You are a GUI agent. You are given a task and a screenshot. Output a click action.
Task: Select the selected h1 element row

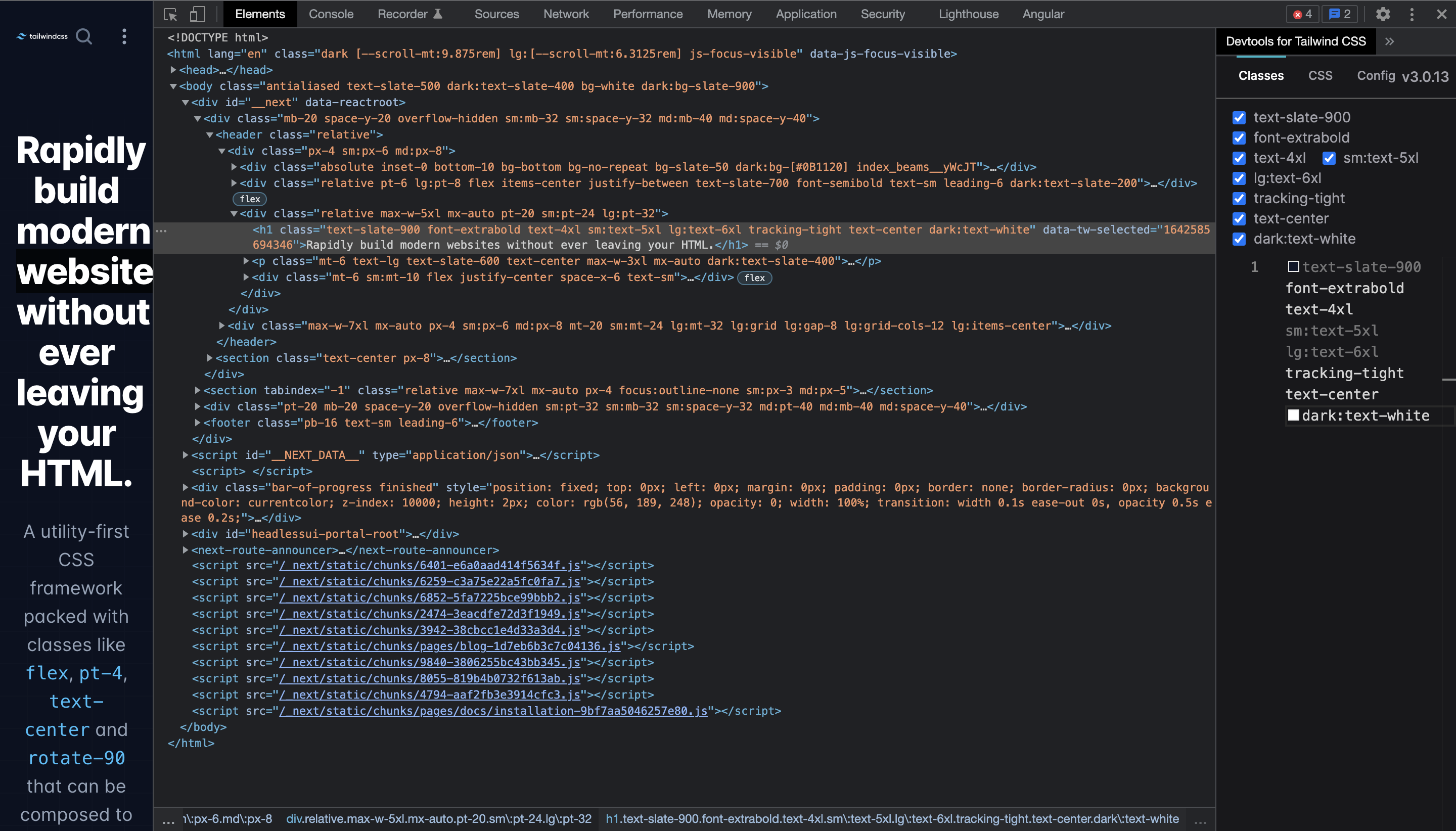point(685,238)
